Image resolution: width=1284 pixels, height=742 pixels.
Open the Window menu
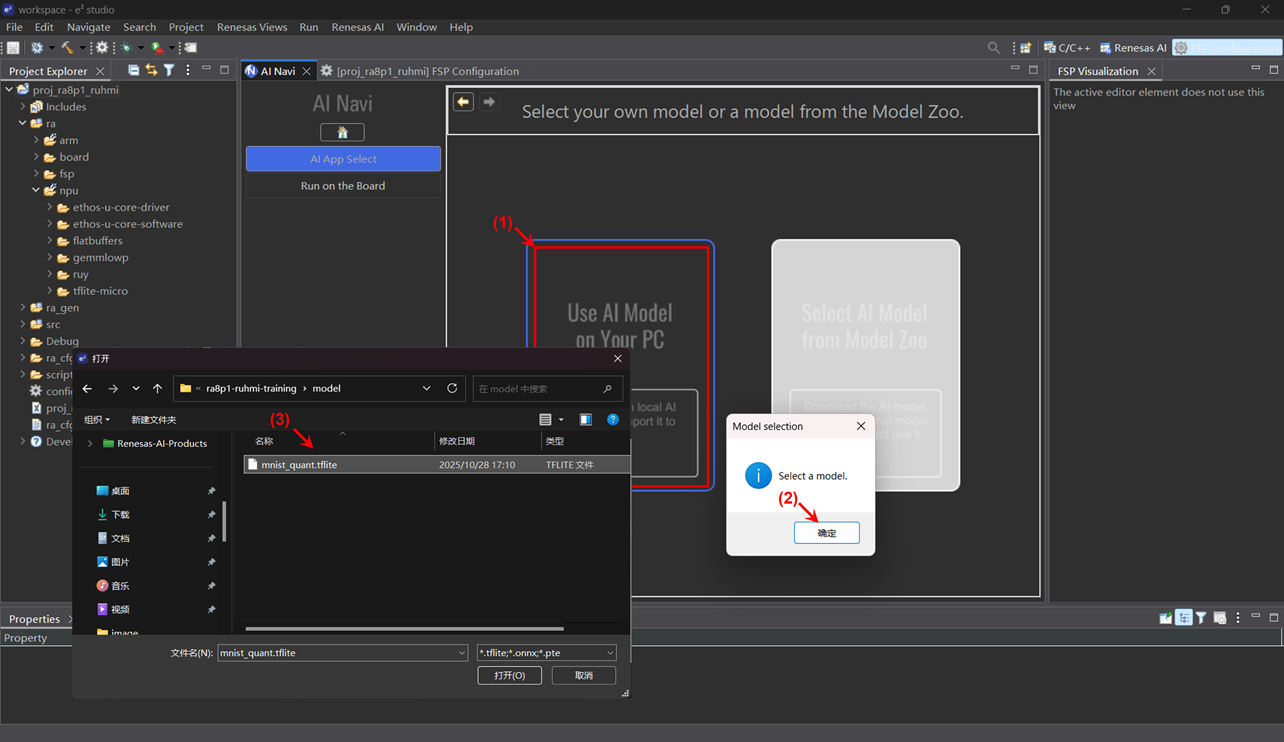tap(416, 27)
